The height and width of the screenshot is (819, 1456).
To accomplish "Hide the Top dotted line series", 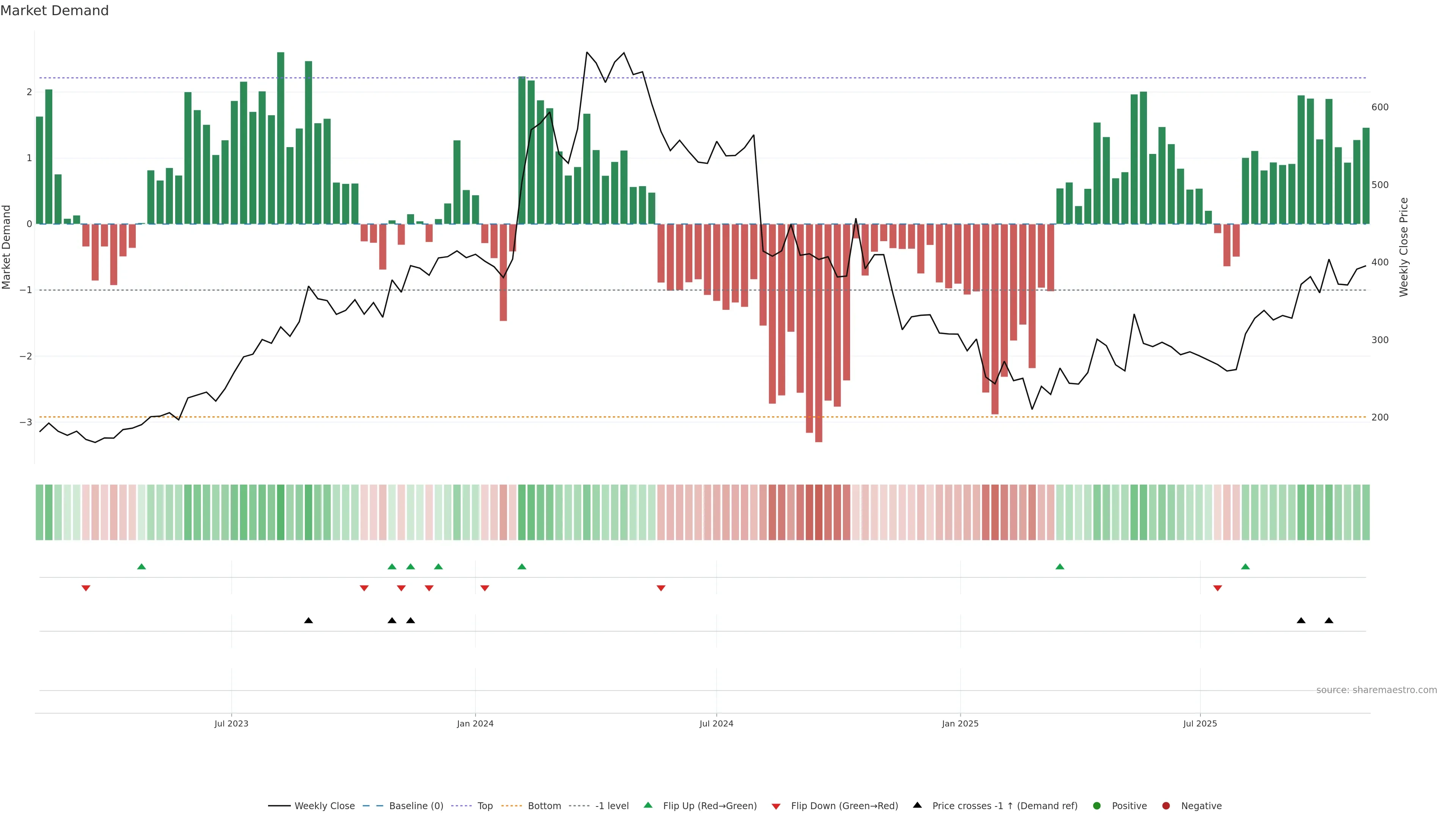I will tap(485, 806).
